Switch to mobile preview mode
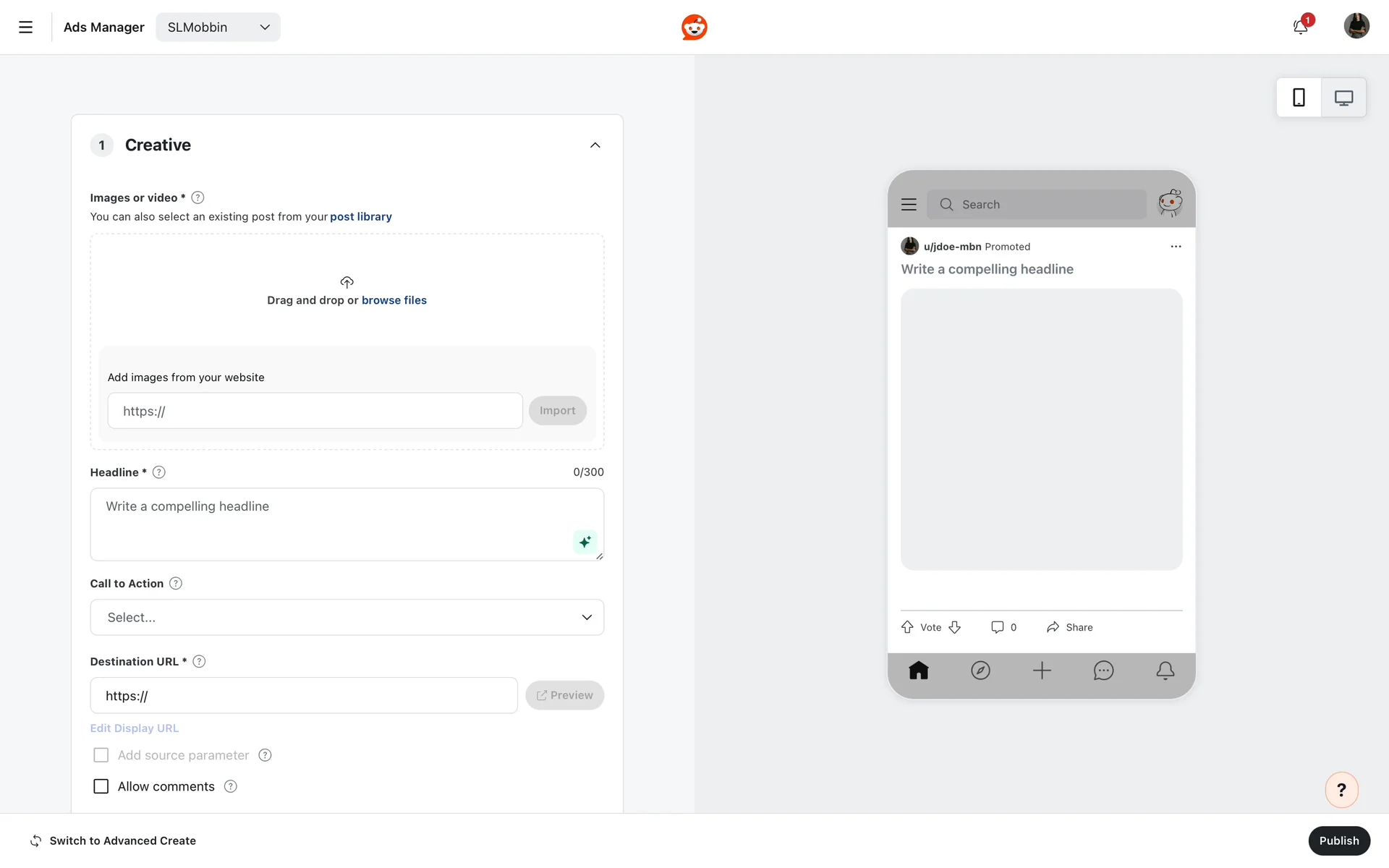 (x=1299, y=98)
